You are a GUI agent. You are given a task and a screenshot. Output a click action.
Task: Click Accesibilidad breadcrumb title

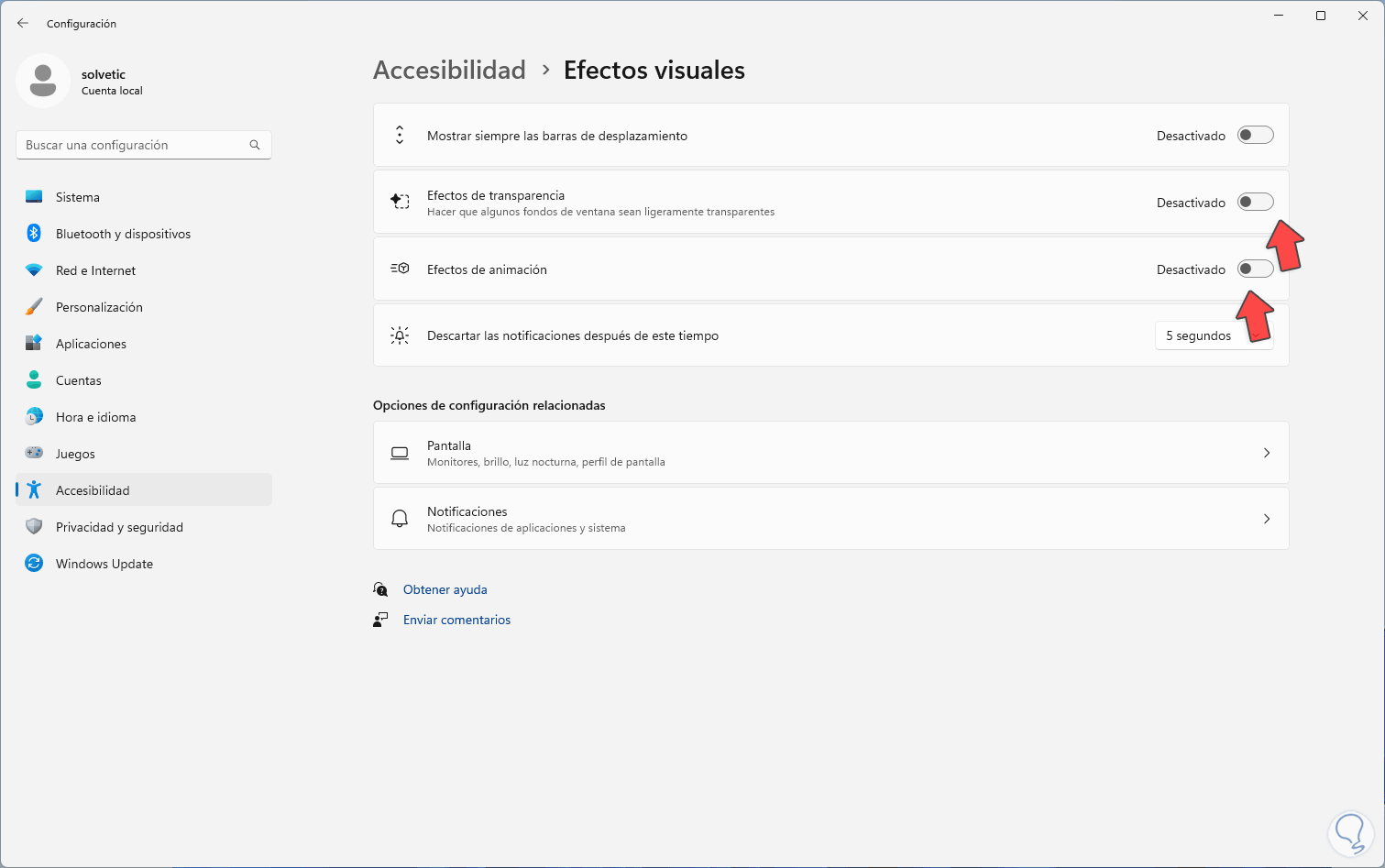click(449, 71)
